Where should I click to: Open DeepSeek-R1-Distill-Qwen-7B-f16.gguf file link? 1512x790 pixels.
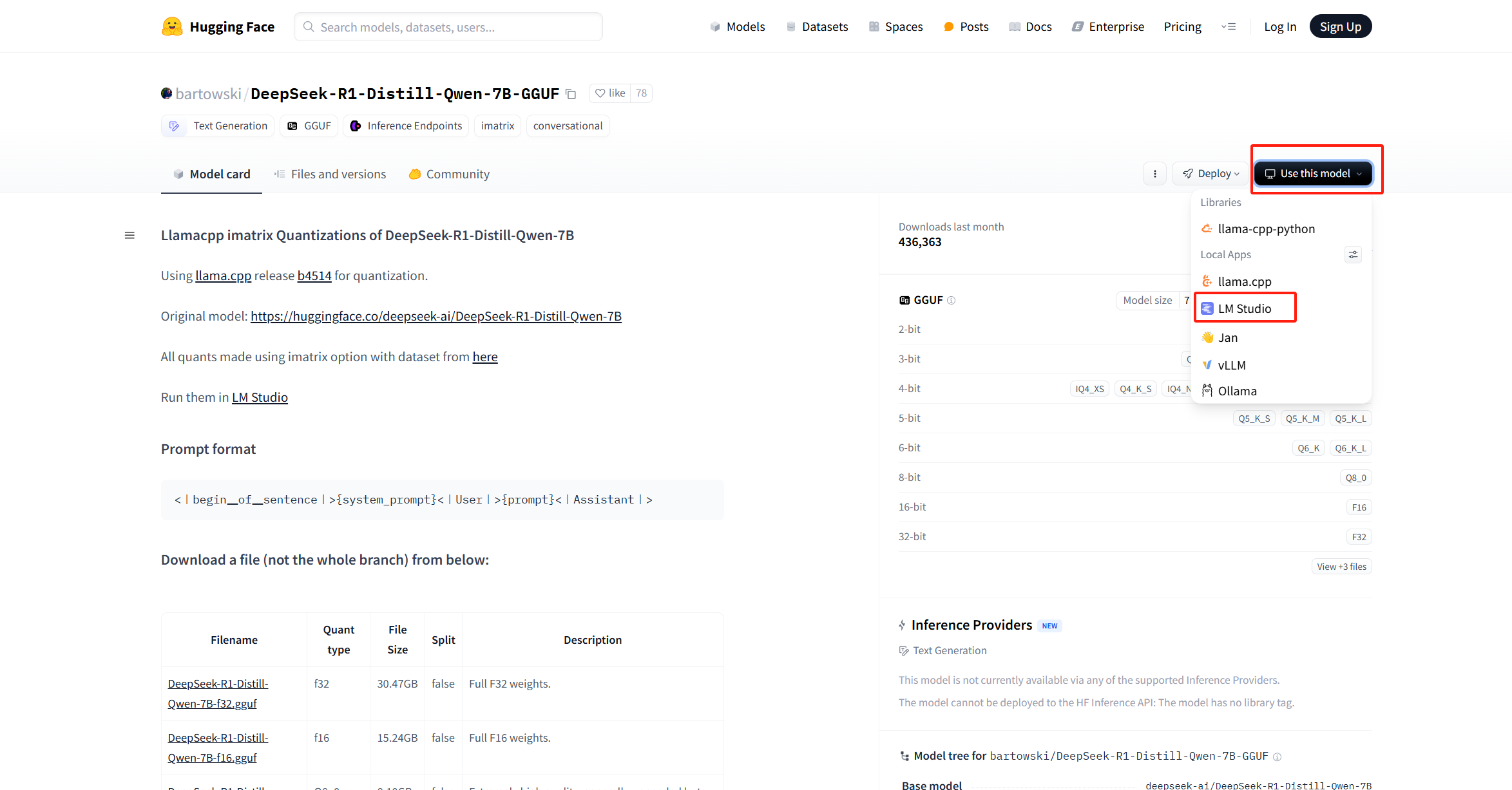point(218,748)
